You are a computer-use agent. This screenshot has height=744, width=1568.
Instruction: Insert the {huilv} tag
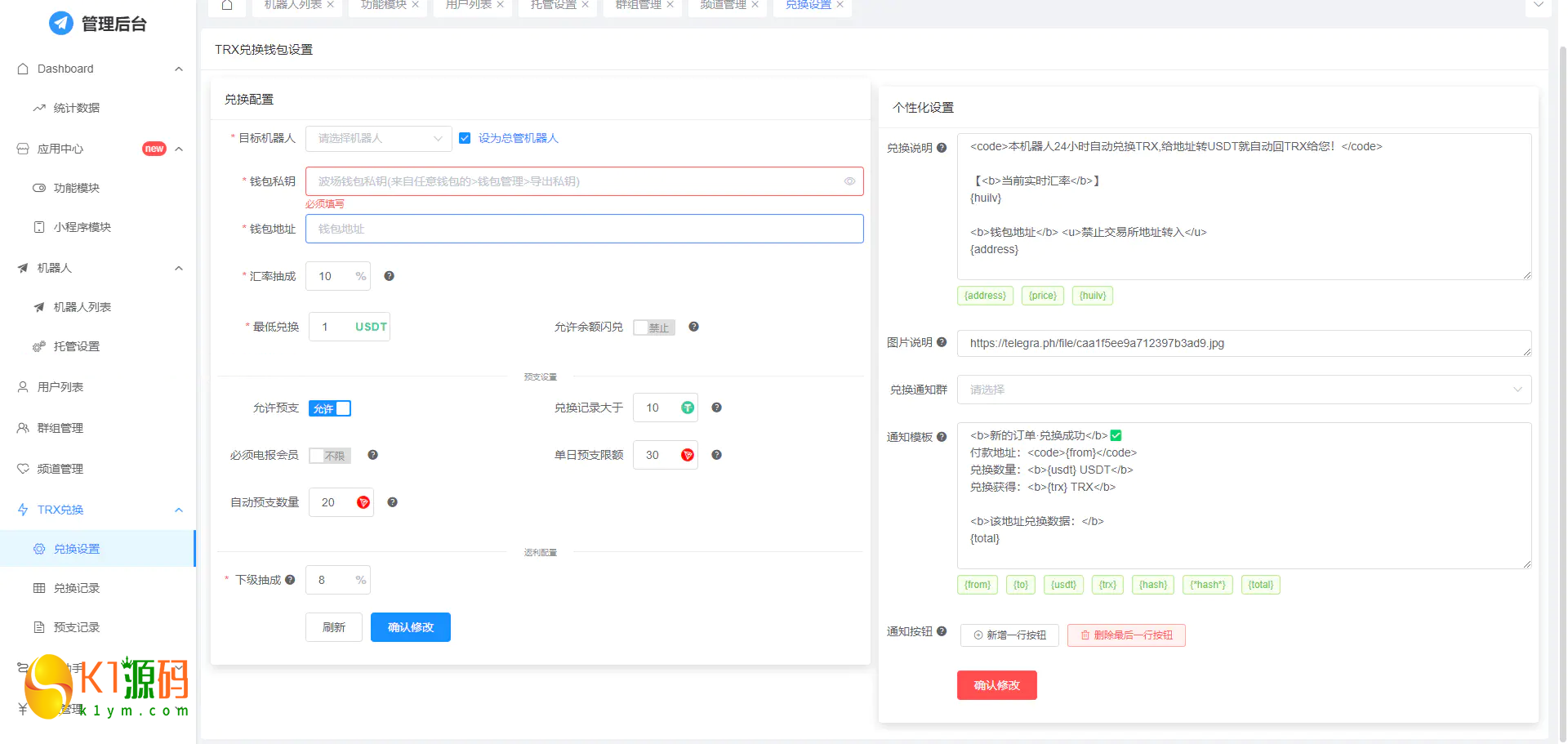pos(1093,296)
